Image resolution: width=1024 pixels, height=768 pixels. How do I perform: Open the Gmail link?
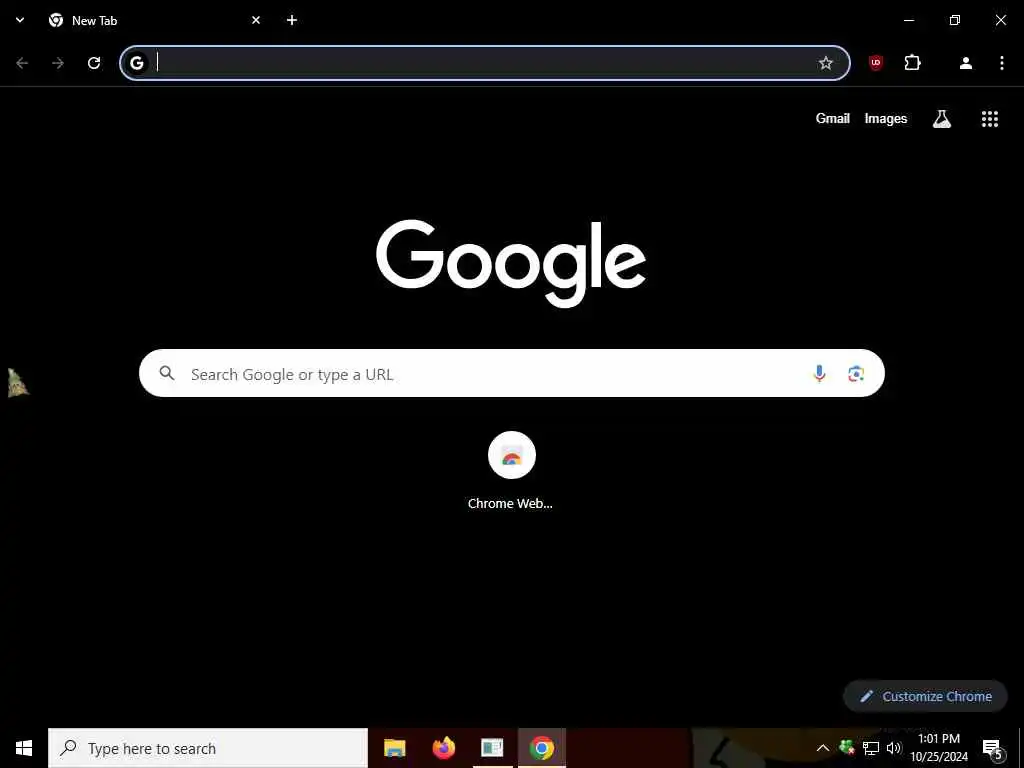[x=833, y=118]
